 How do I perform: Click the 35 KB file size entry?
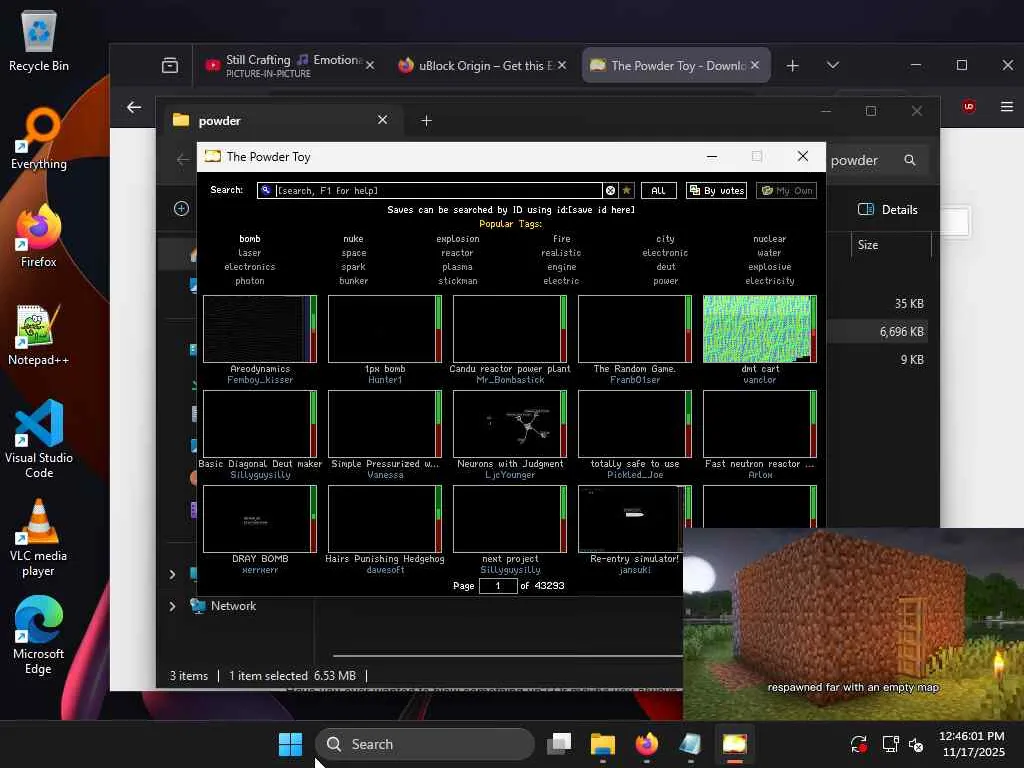pyautogui.click(x=909, y=304)
